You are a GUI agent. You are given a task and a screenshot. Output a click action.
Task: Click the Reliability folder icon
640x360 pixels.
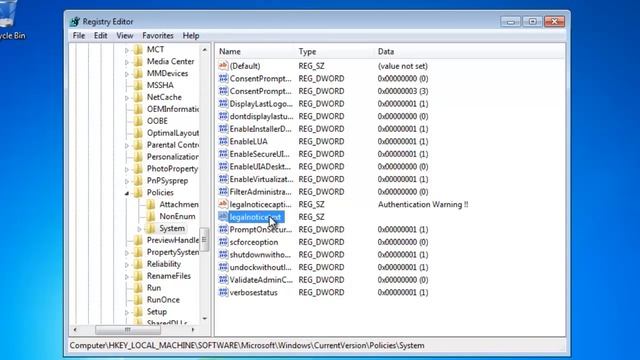pyautogui.click(x=138, y=264)
